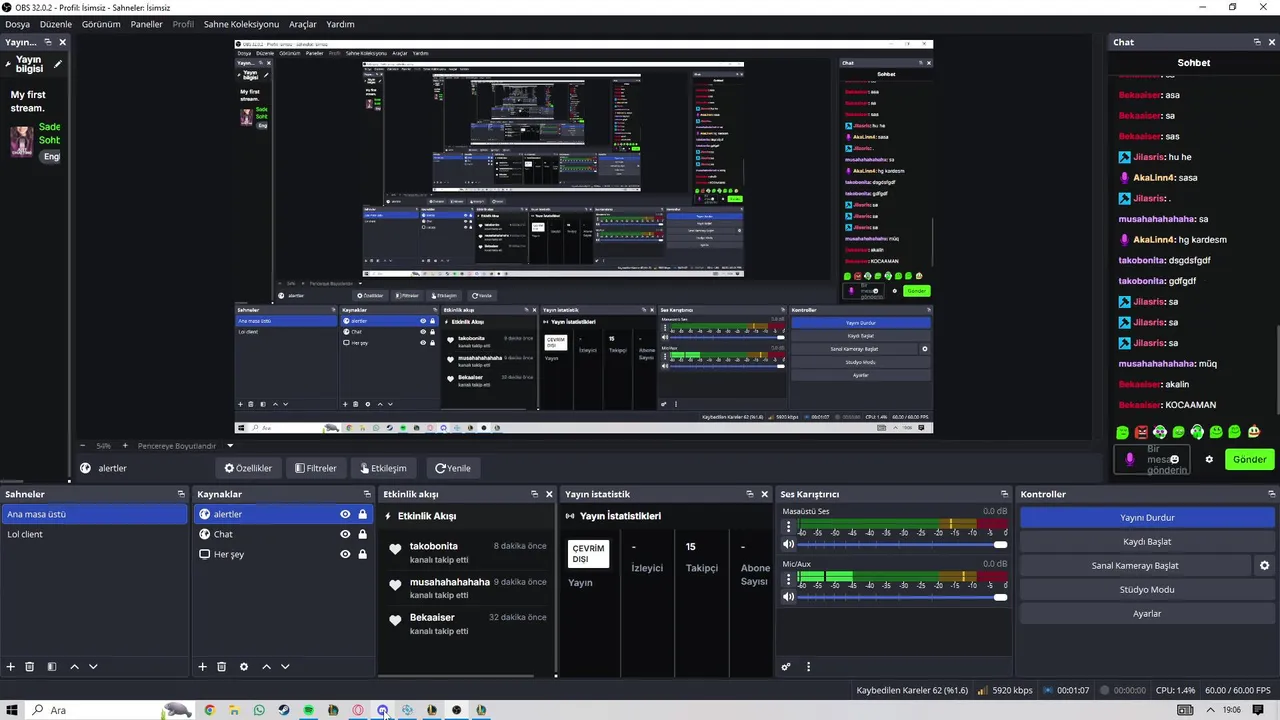
Task: Close the Etkinlik akışı dock
Action: tap(549, 494)
